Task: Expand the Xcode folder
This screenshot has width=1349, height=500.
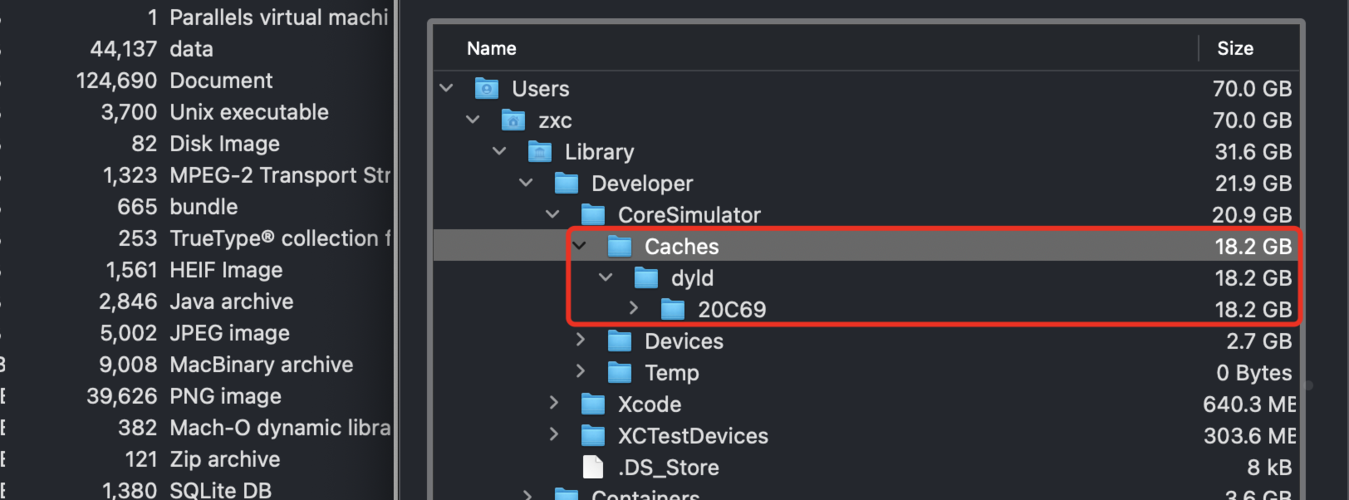Action: [553, 404]
